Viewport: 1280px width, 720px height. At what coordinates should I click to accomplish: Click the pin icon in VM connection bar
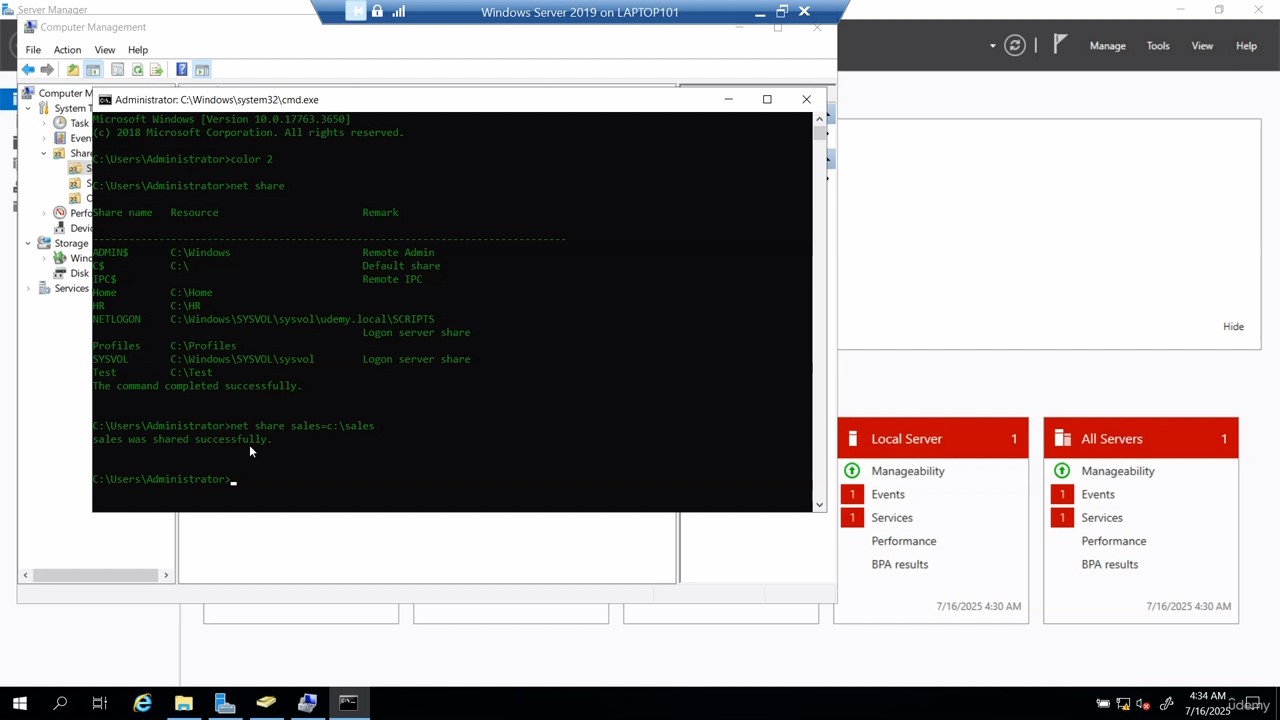(356, 12)
